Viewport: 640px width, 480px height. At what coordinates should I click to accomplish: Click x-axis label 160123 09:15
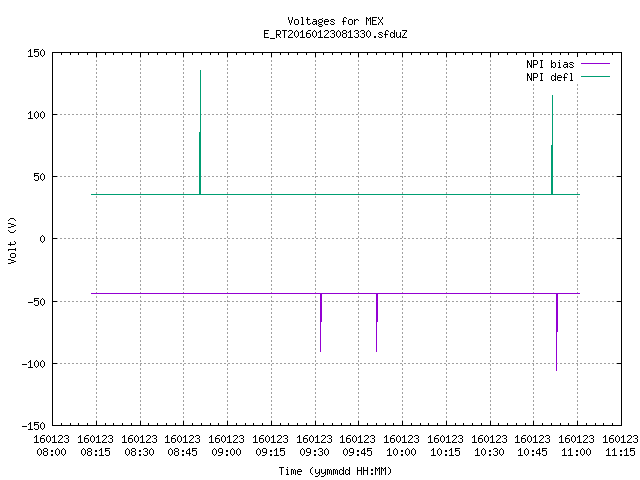pos(270,446)
